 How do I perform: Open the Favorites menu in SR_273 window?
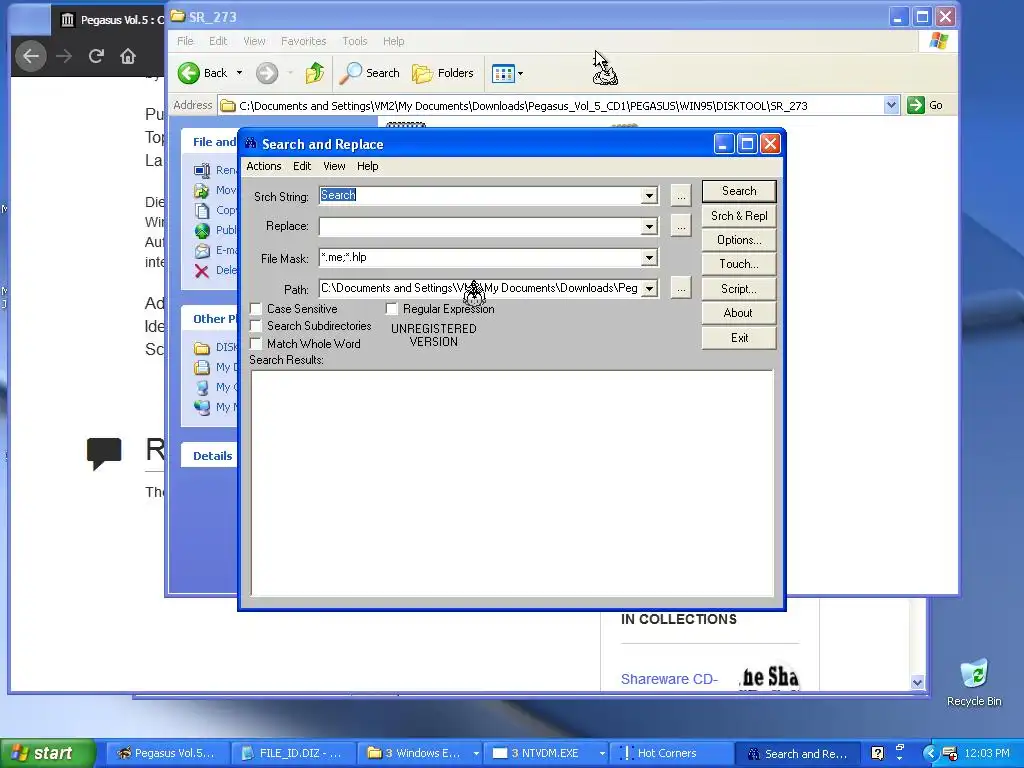pos(304,41)
